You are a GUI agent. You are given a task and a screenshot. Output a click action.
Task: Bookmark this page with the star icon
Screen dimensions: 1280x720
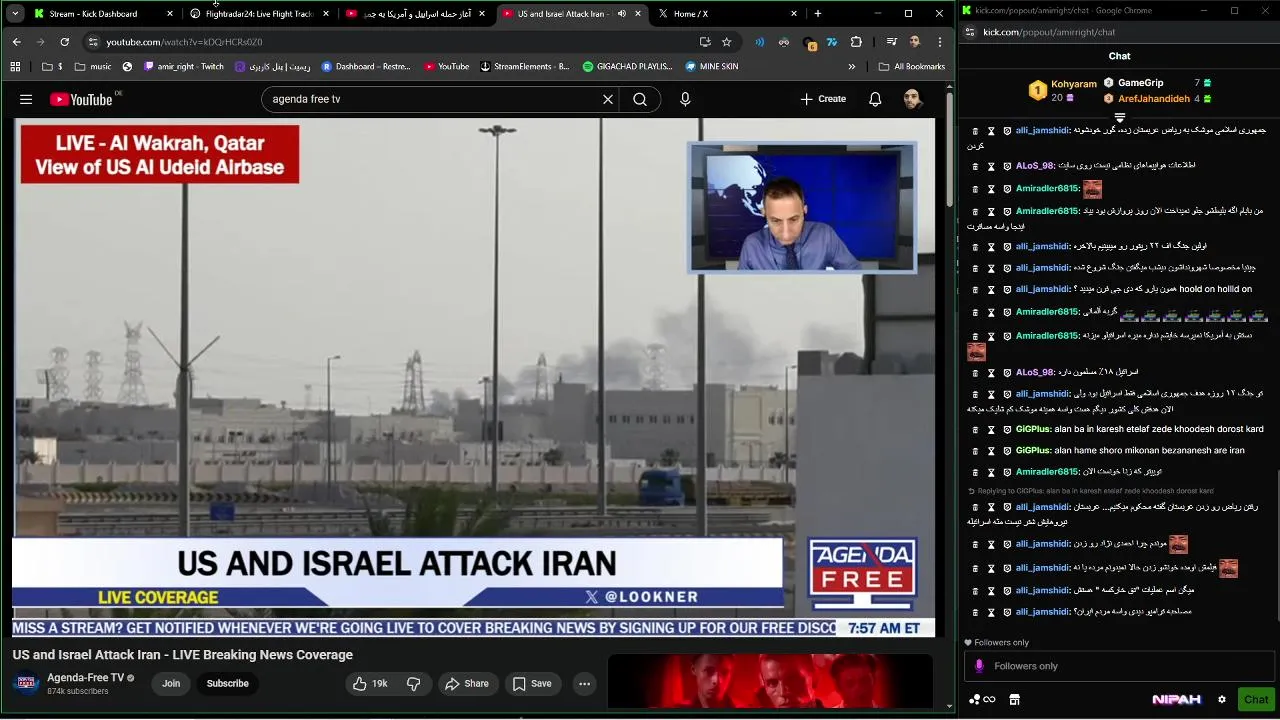click(726, 42)
